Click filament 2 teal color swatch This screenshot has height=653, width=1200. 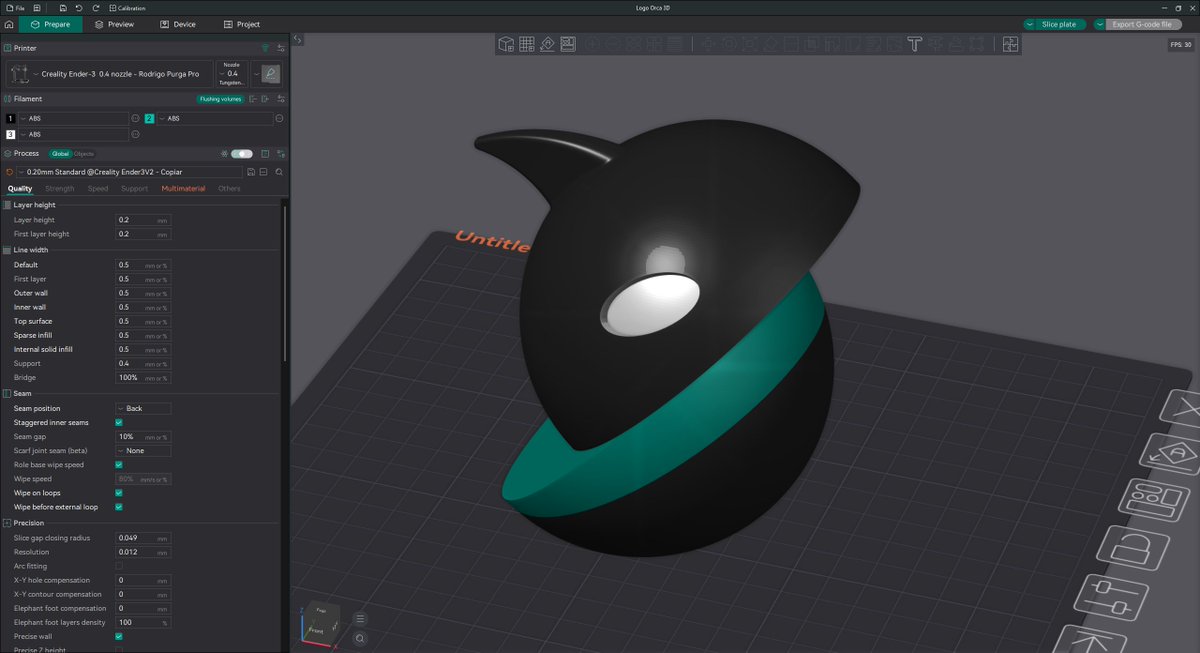149,118
